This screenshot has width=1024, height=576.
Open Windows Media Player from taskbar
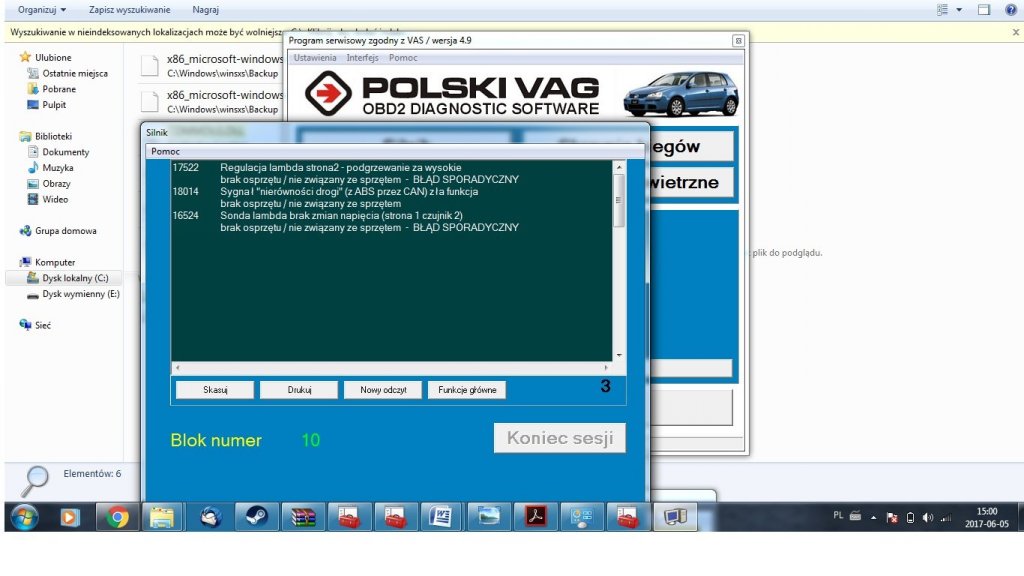point(69,517)
